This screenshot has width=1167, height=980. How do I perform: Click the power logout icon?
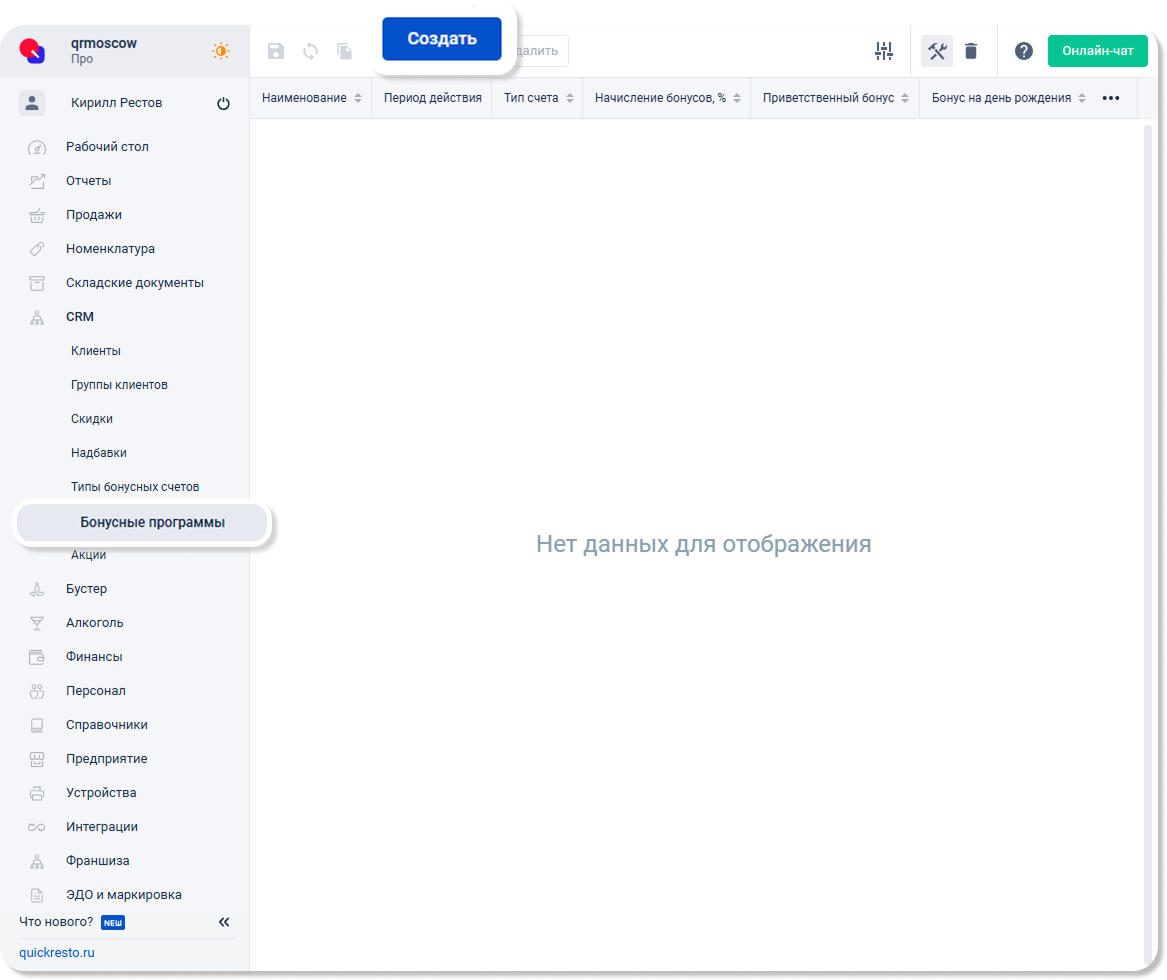223,103
